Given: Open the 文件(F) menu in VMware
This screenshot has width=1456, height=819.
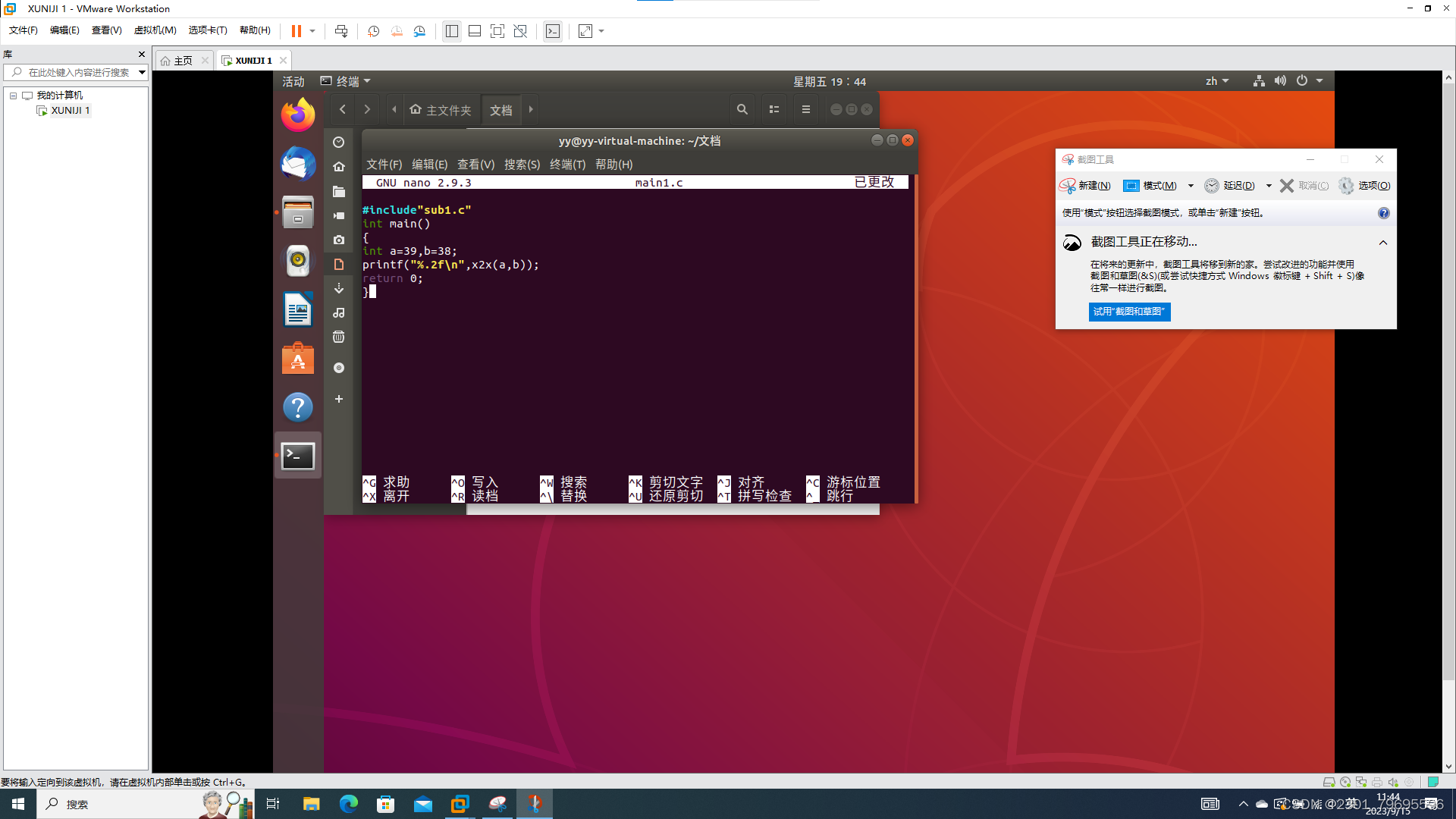Looking at the screenshot, I should (24, 30).
